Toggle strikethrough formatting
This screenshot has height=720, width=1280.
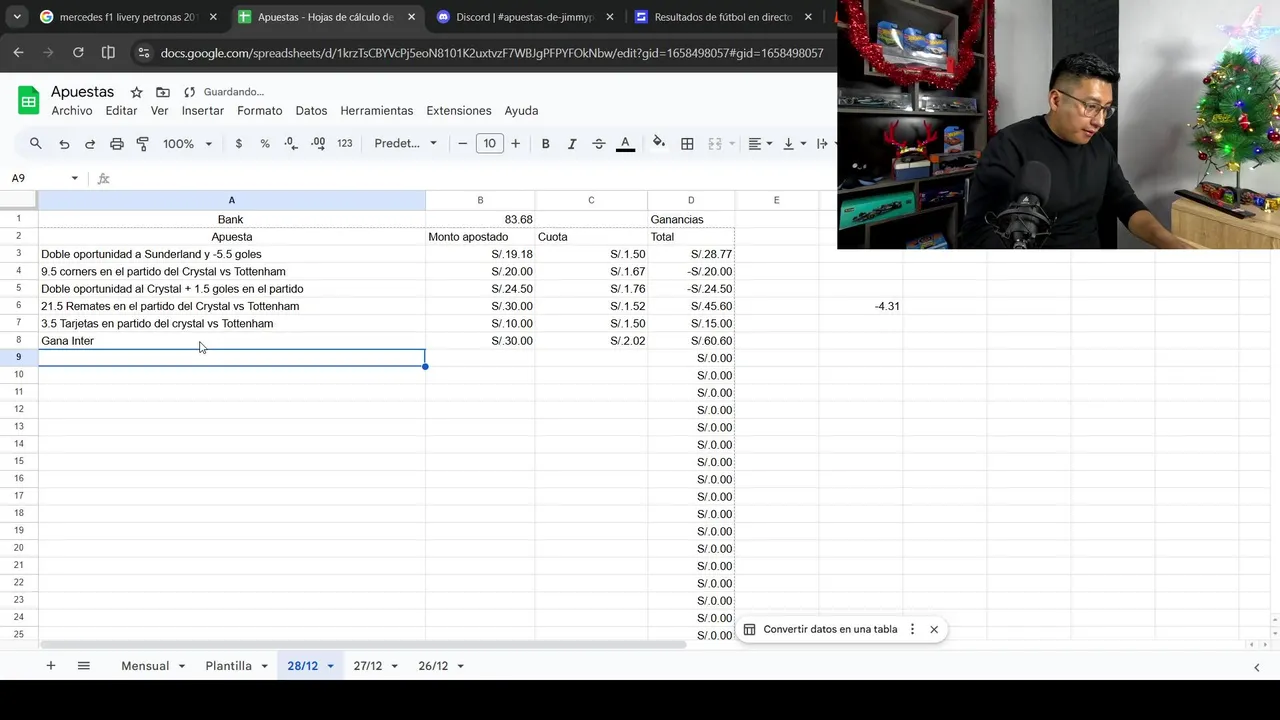(x=598, y=144)
